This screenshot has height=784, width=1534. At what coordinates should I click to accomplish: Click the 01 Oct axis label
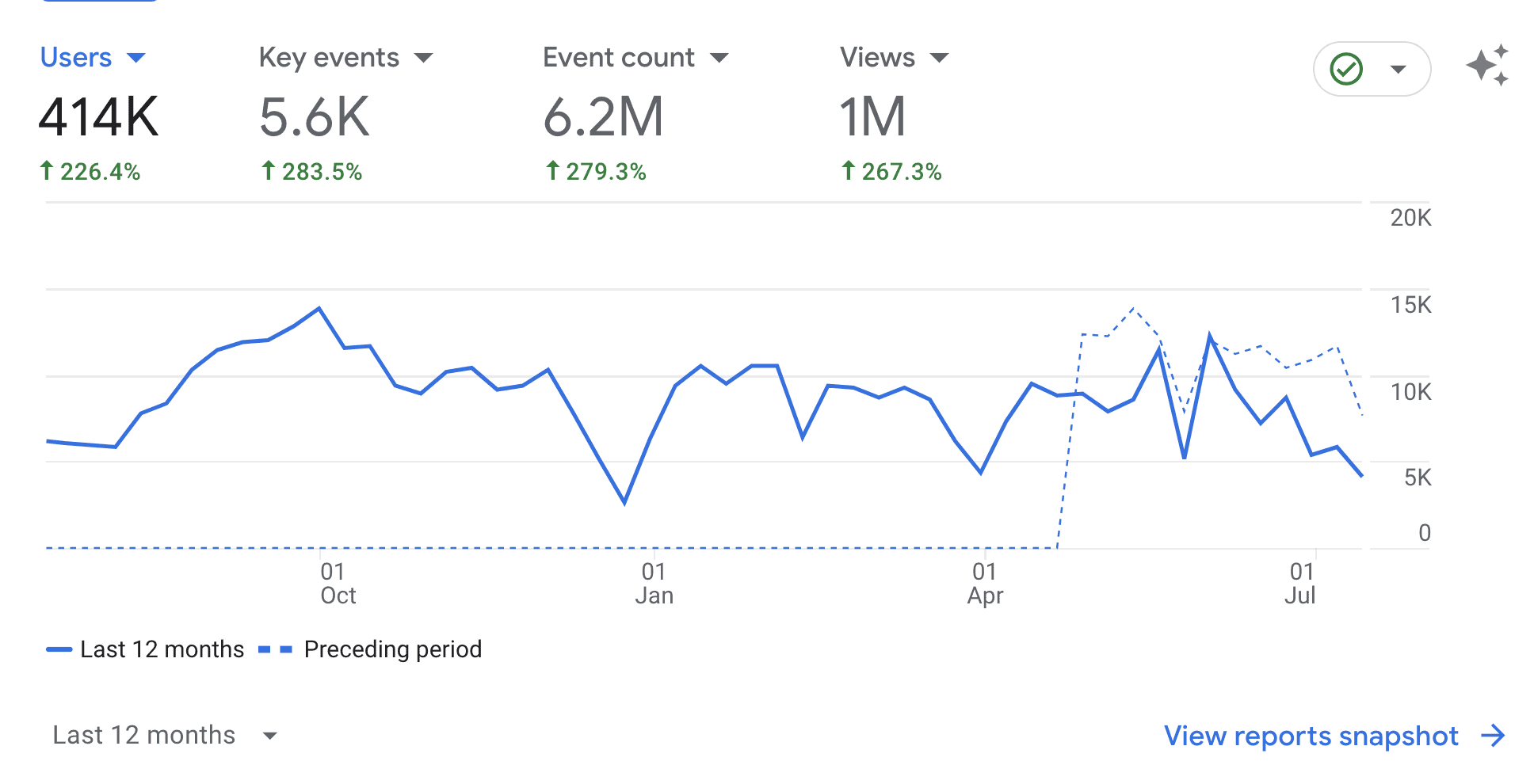338,584
